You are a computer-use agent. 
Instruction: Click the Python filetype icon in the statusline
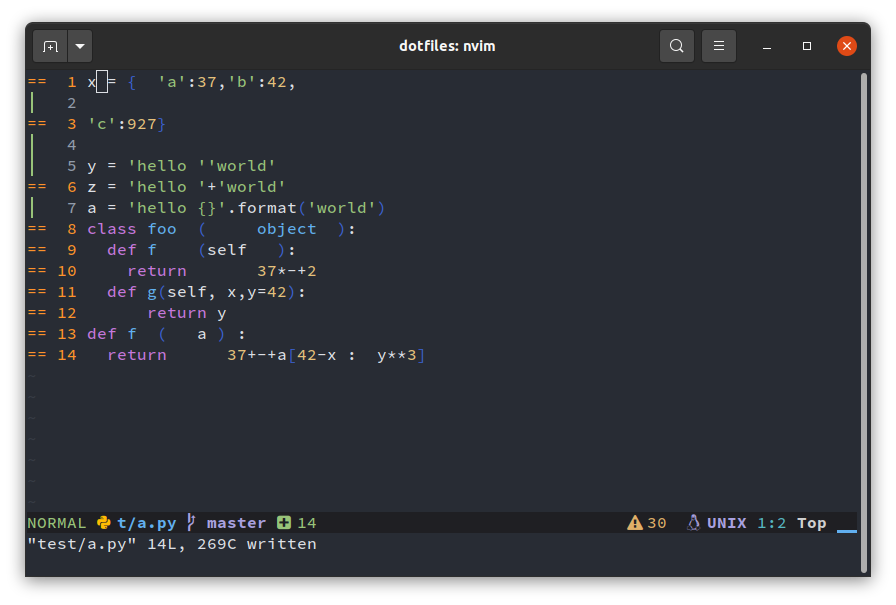(x=102, y=522)
